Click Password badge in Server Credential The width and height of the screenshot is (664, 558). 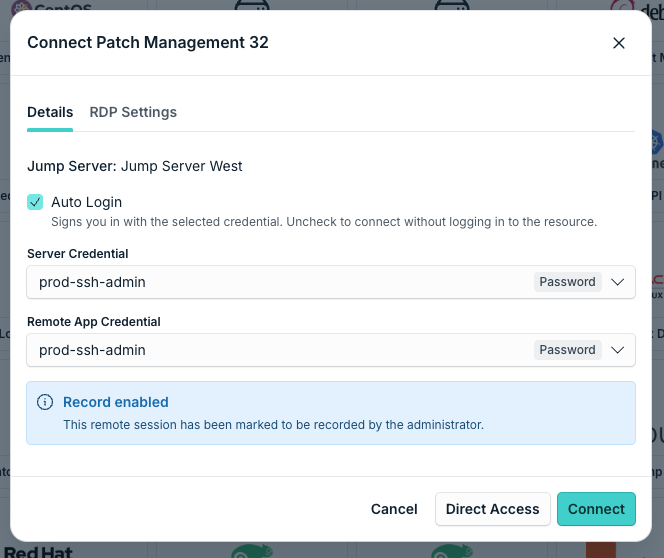pos(567,282)
